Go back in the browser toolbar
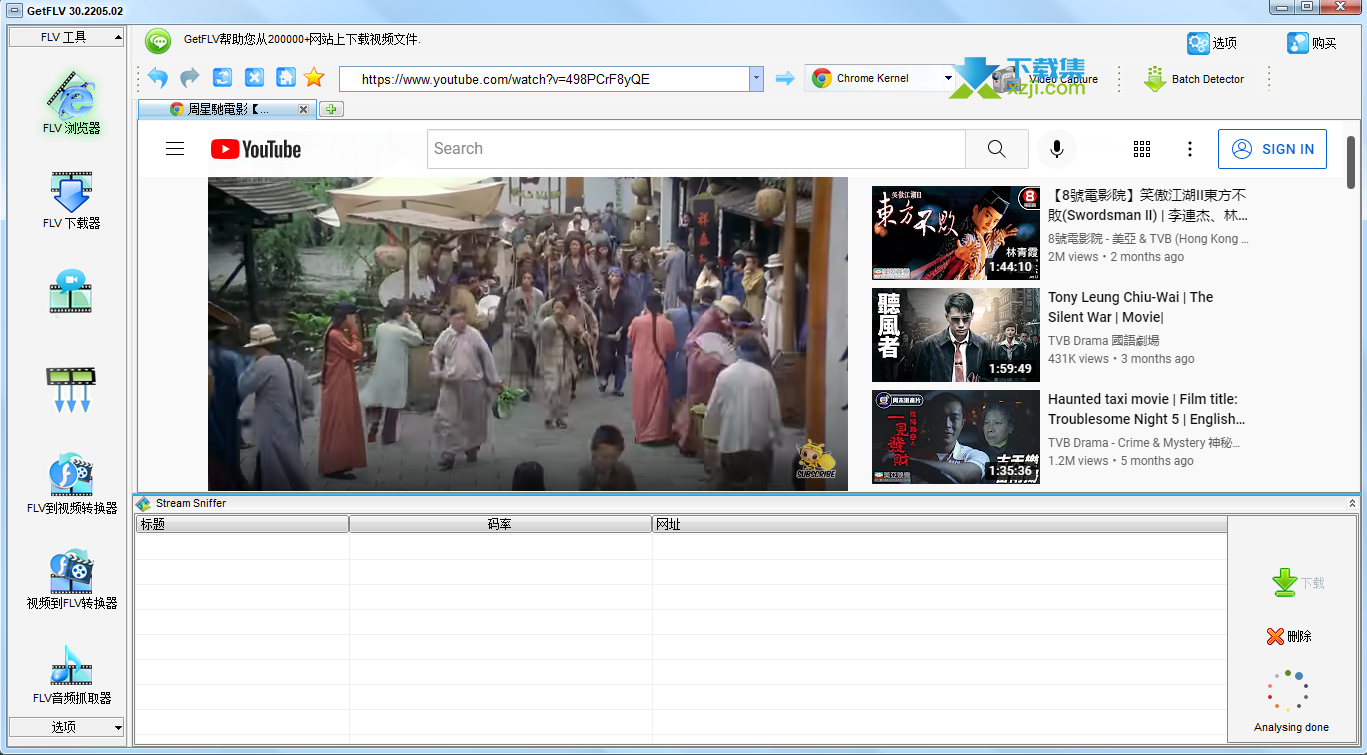The image size is (1367, 755). pyautogui.click(x=158, y=78)
